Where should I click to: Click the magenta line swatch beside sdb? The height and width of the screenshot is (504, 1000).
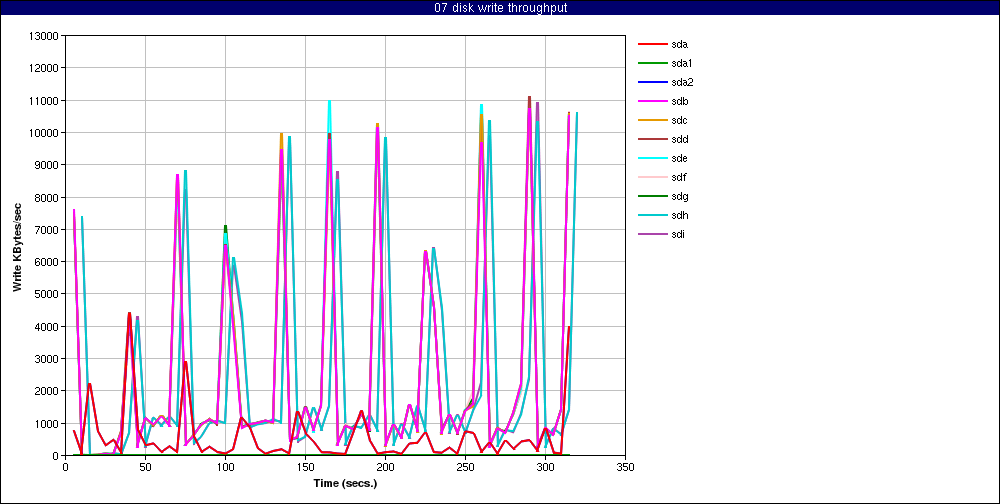point(651,101)
